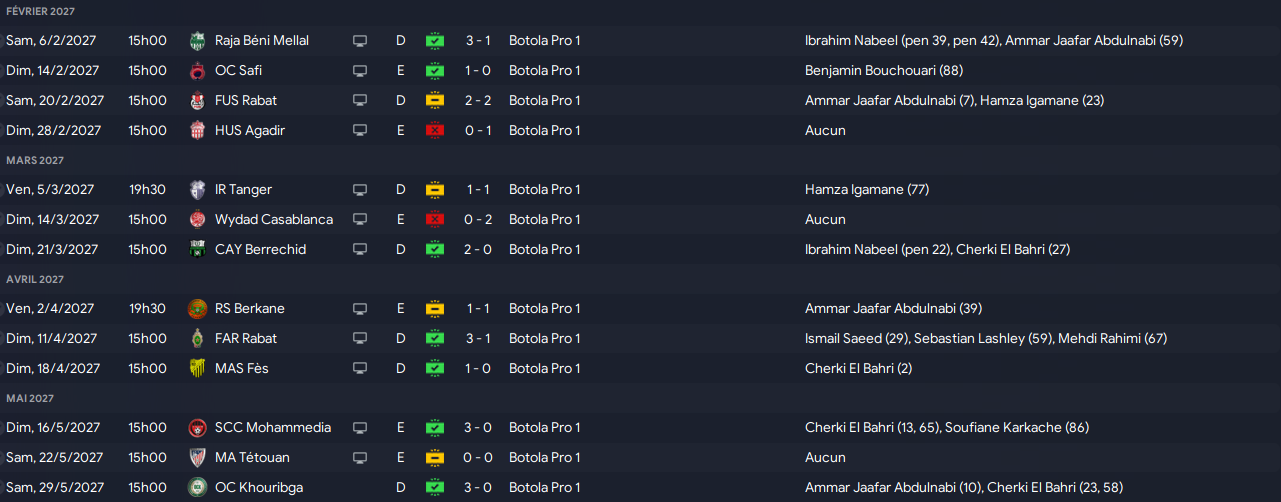The width and height of the screenshot is (1281, 502).
Task: Select the MAI 2027 month header
Action: (x=30, y=398)
